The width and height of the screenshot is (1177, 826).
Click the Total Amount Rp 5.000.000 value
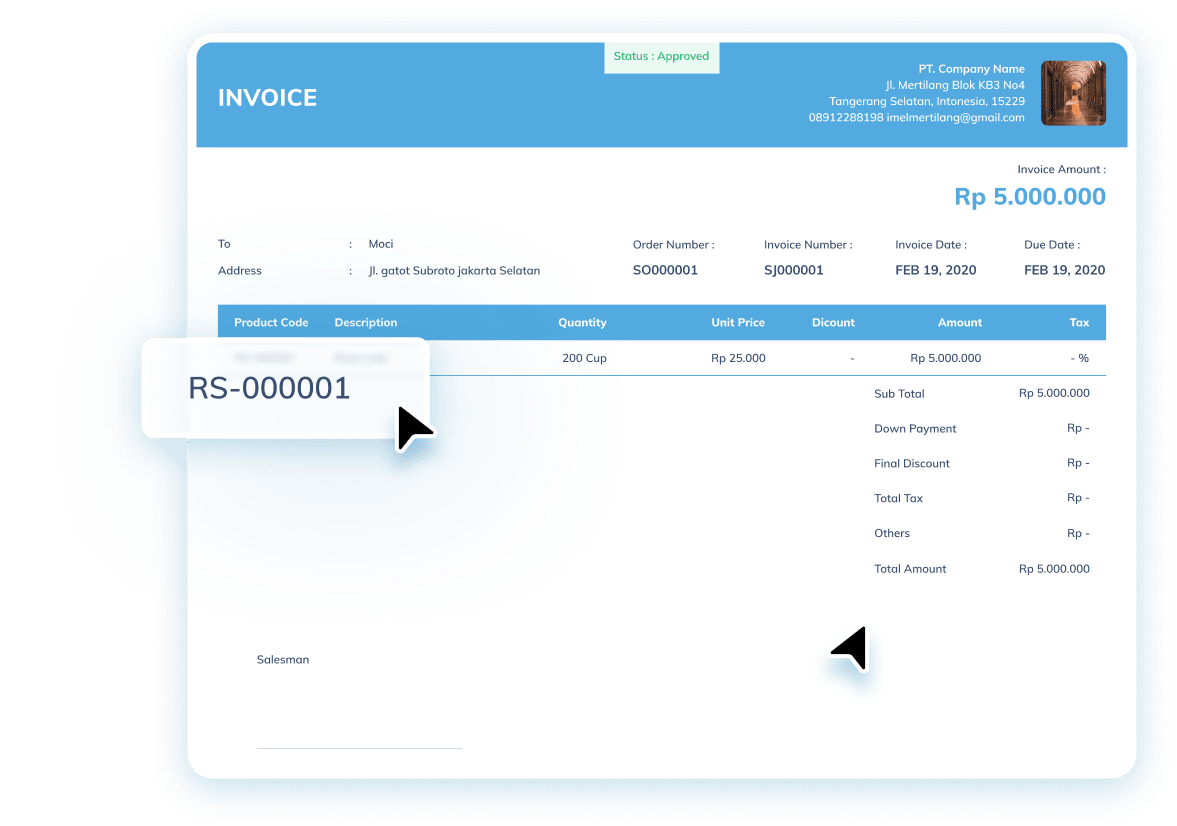[1054, 569]
